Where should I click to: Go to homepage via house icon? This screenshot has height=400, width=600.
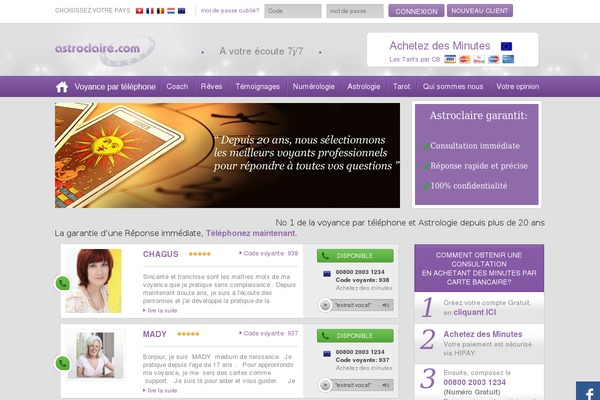pos(62,87)
